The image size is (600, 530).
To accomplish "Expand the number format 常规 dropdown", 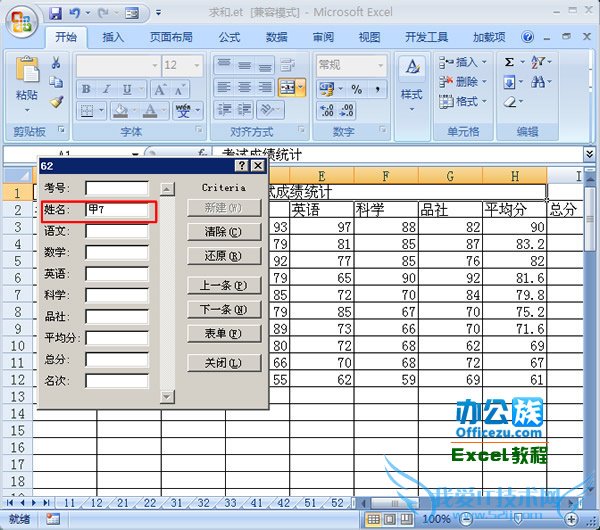I will pos(381,65).
